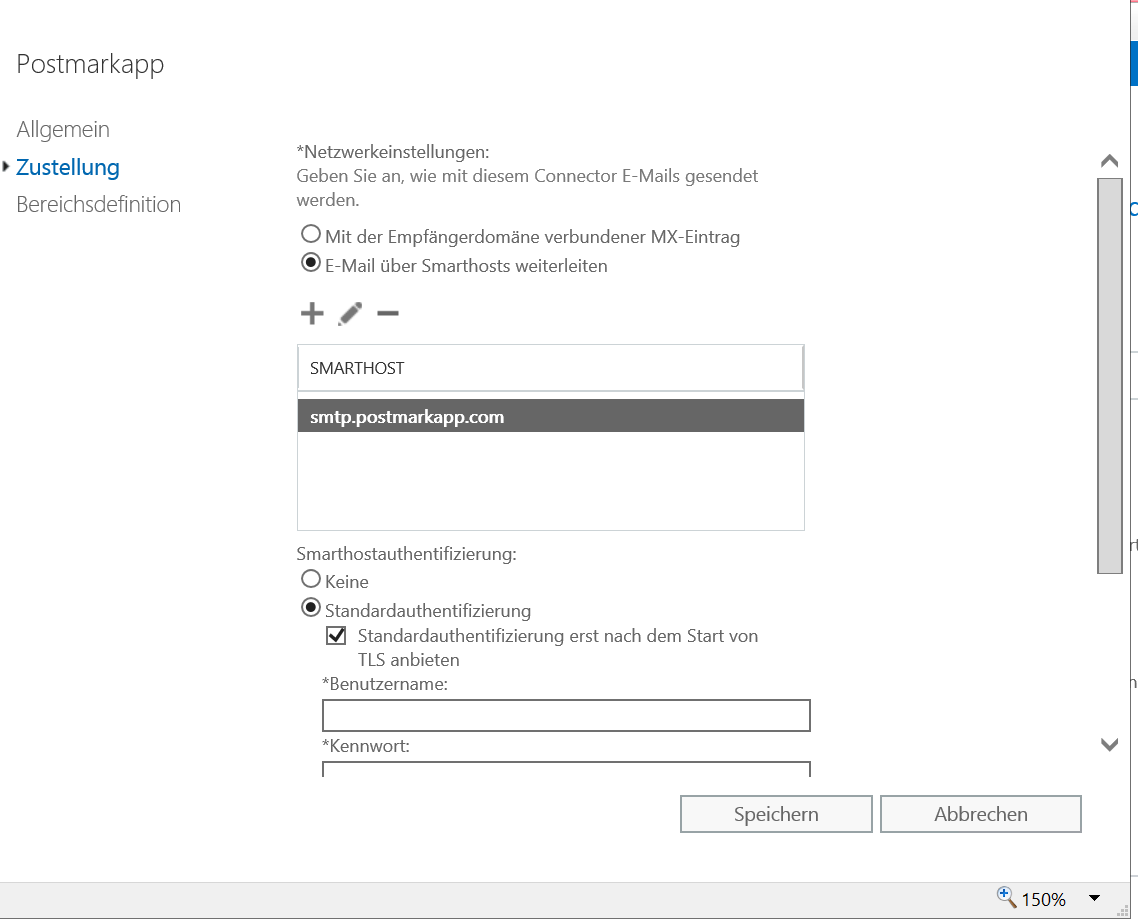This screenshot has width=1138, height=921.
Task: Add a new smart host with plus icon
Action: 312,314
